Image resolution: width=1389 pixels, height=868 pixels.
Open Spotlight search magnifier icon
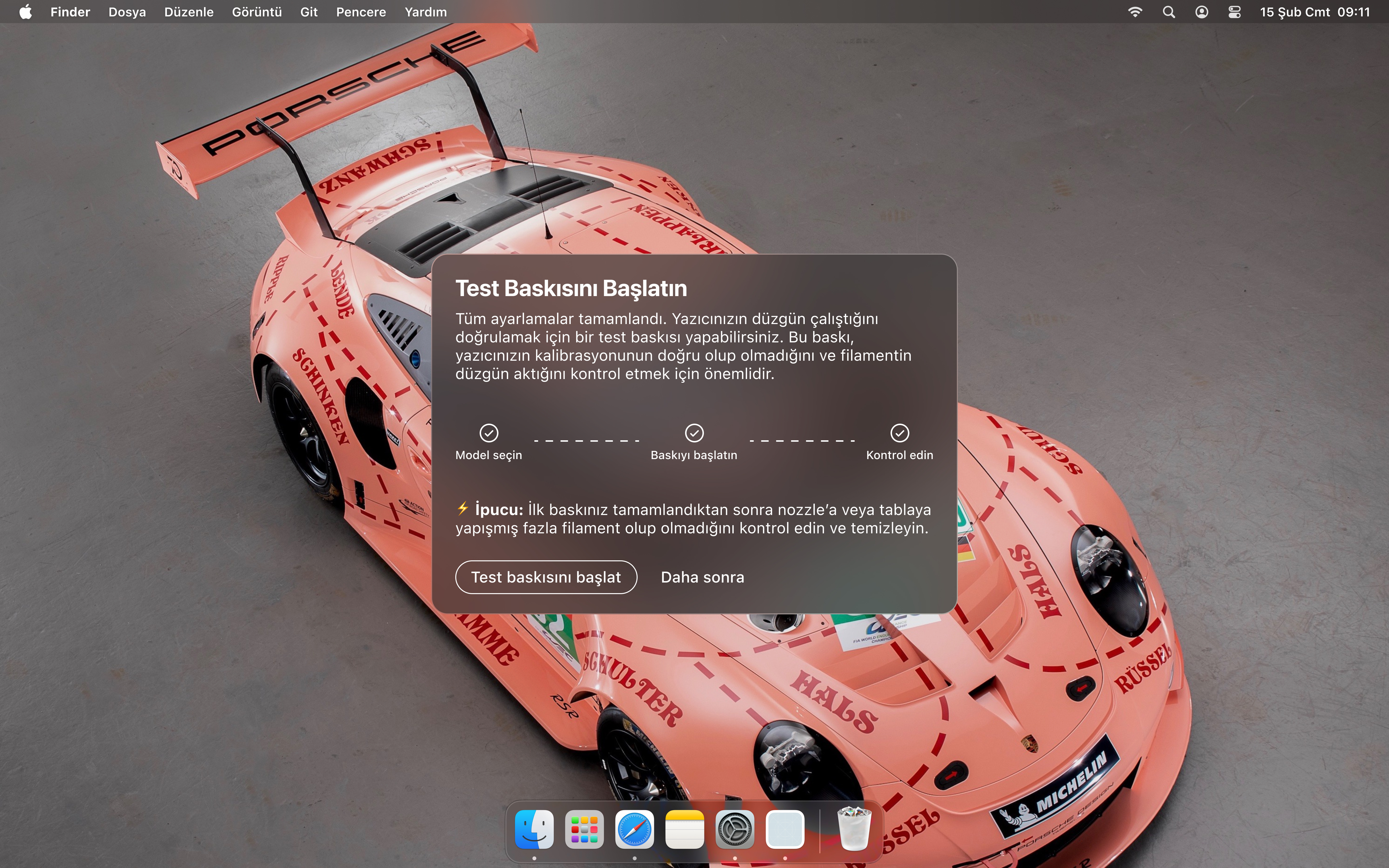(x=1169, y=12)
